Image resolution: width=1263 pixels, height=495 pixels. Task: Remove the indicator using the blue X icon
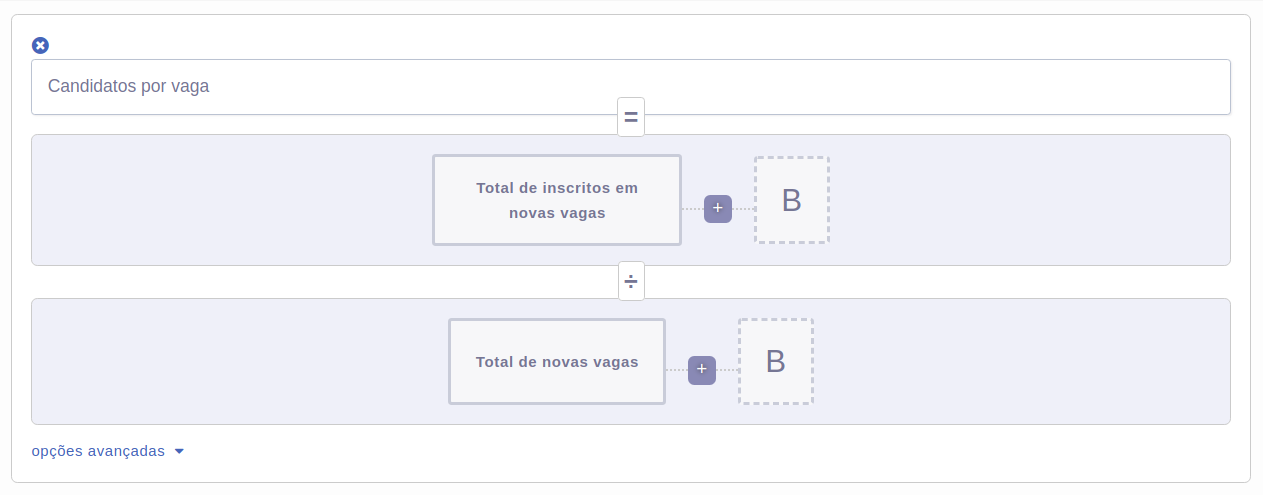coord(40,45)
